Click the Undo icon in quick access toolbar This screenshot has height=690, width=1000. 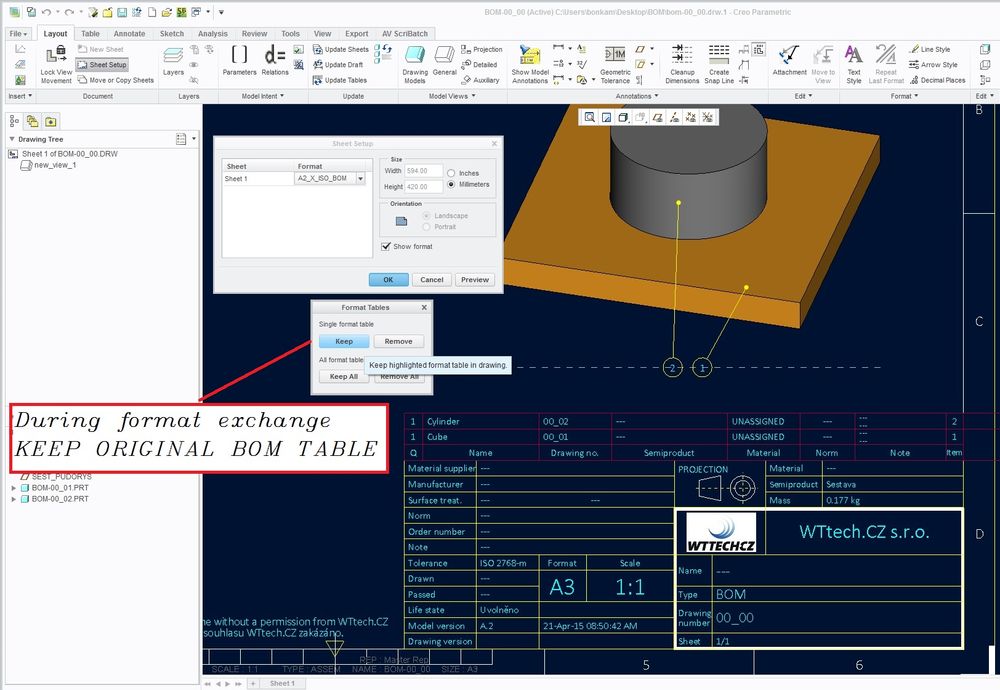click(47, 12)
